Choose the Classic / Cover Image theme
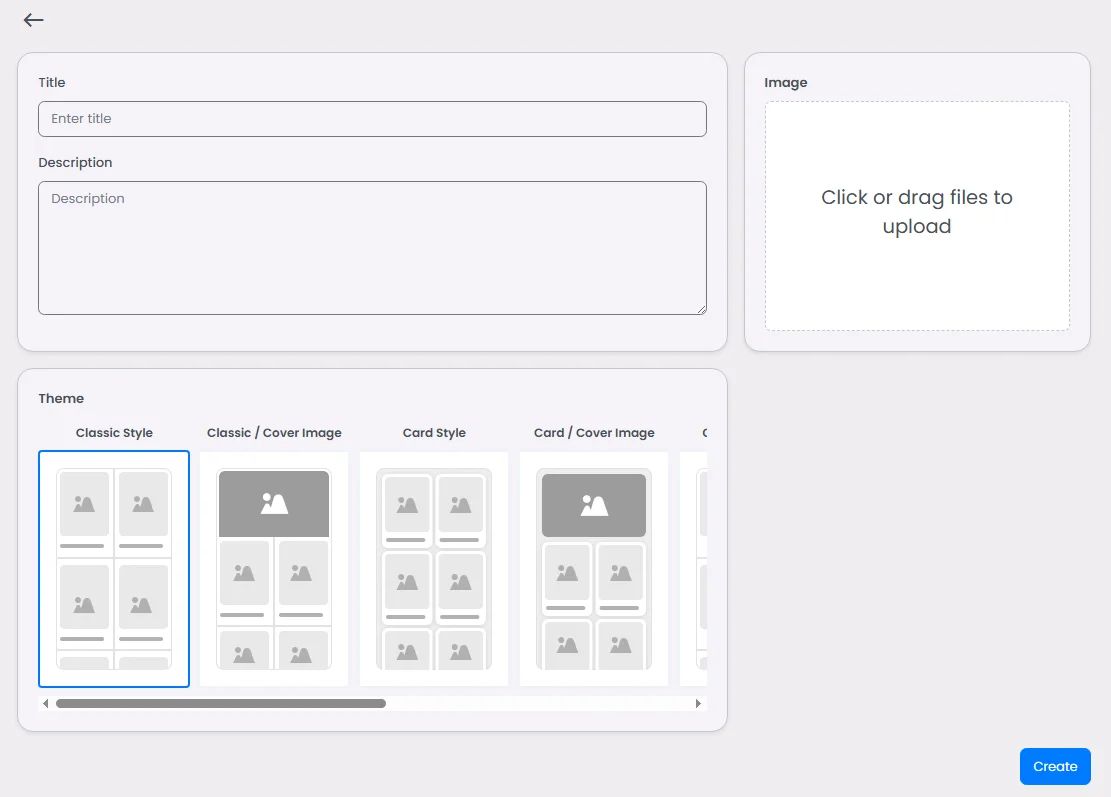Screen dimensions: 1111x797 point(274,569)
